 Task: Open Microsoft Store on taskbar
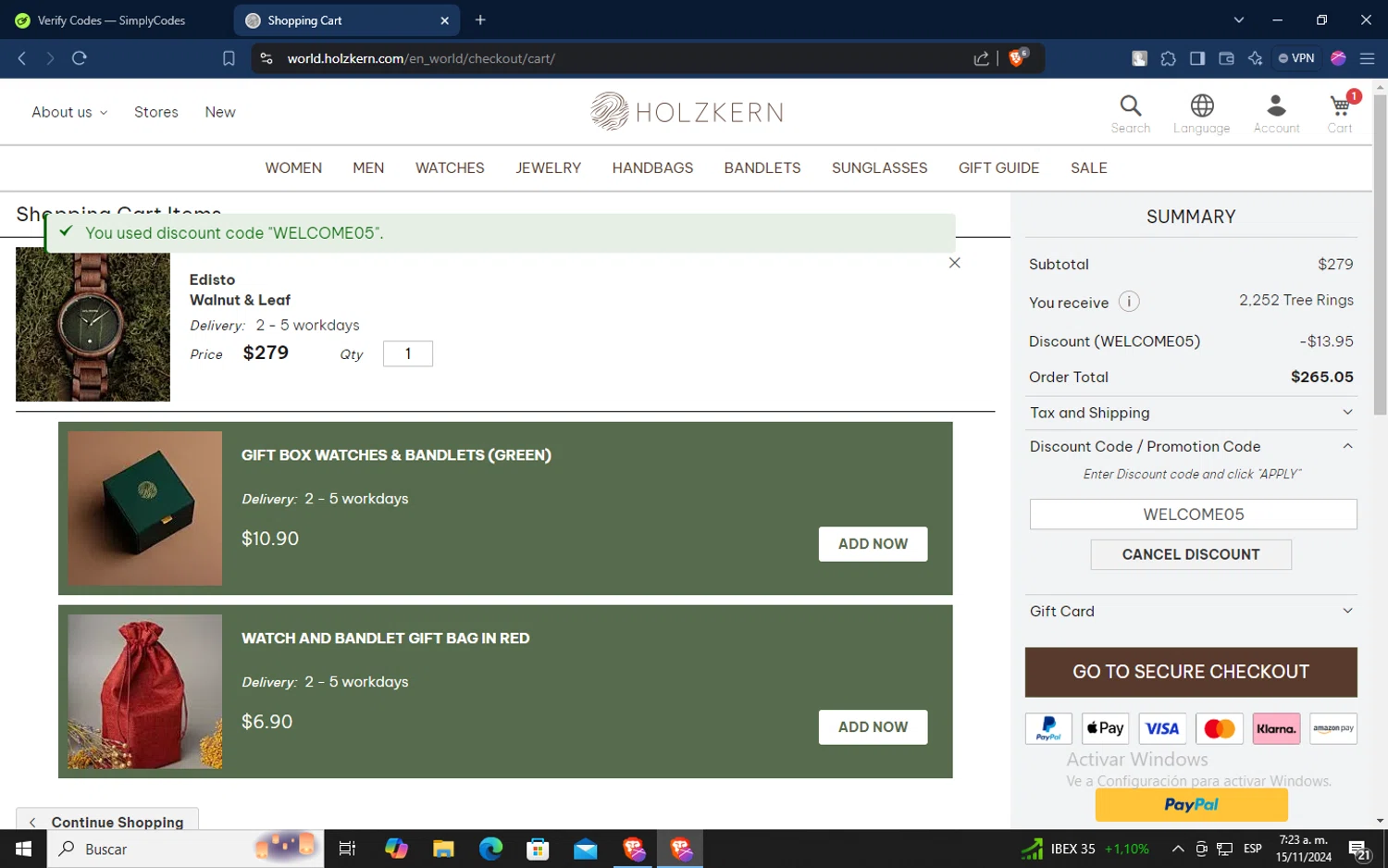coord(538,849)
